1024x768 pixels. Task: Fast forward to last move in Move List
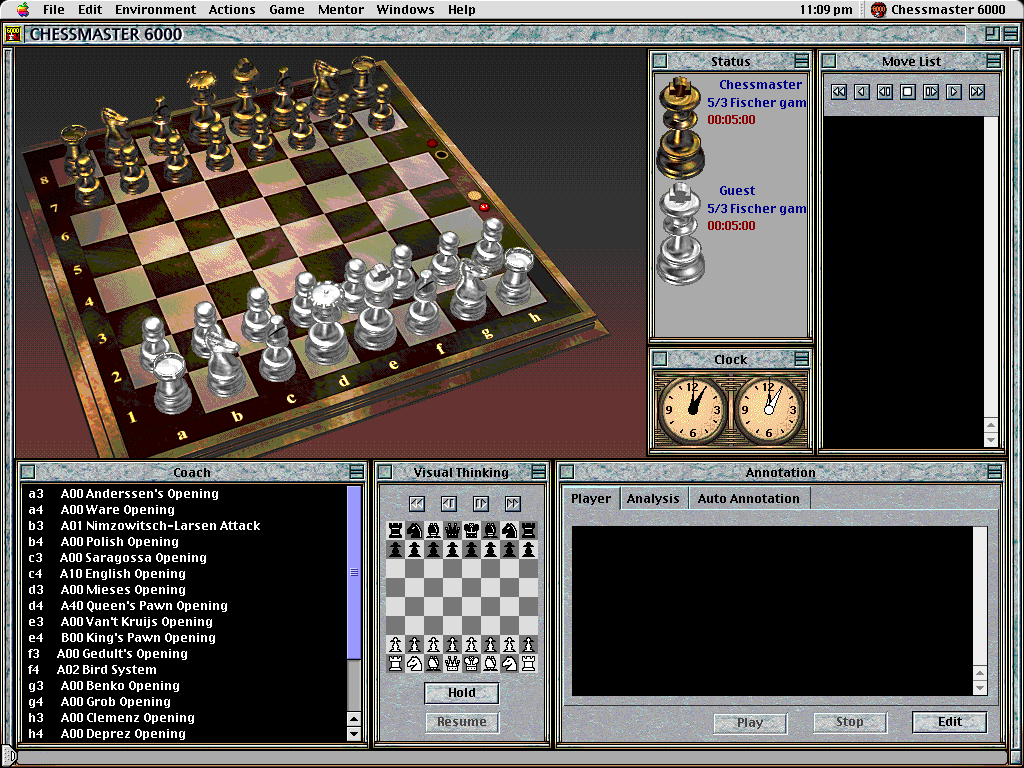[978, 91]
